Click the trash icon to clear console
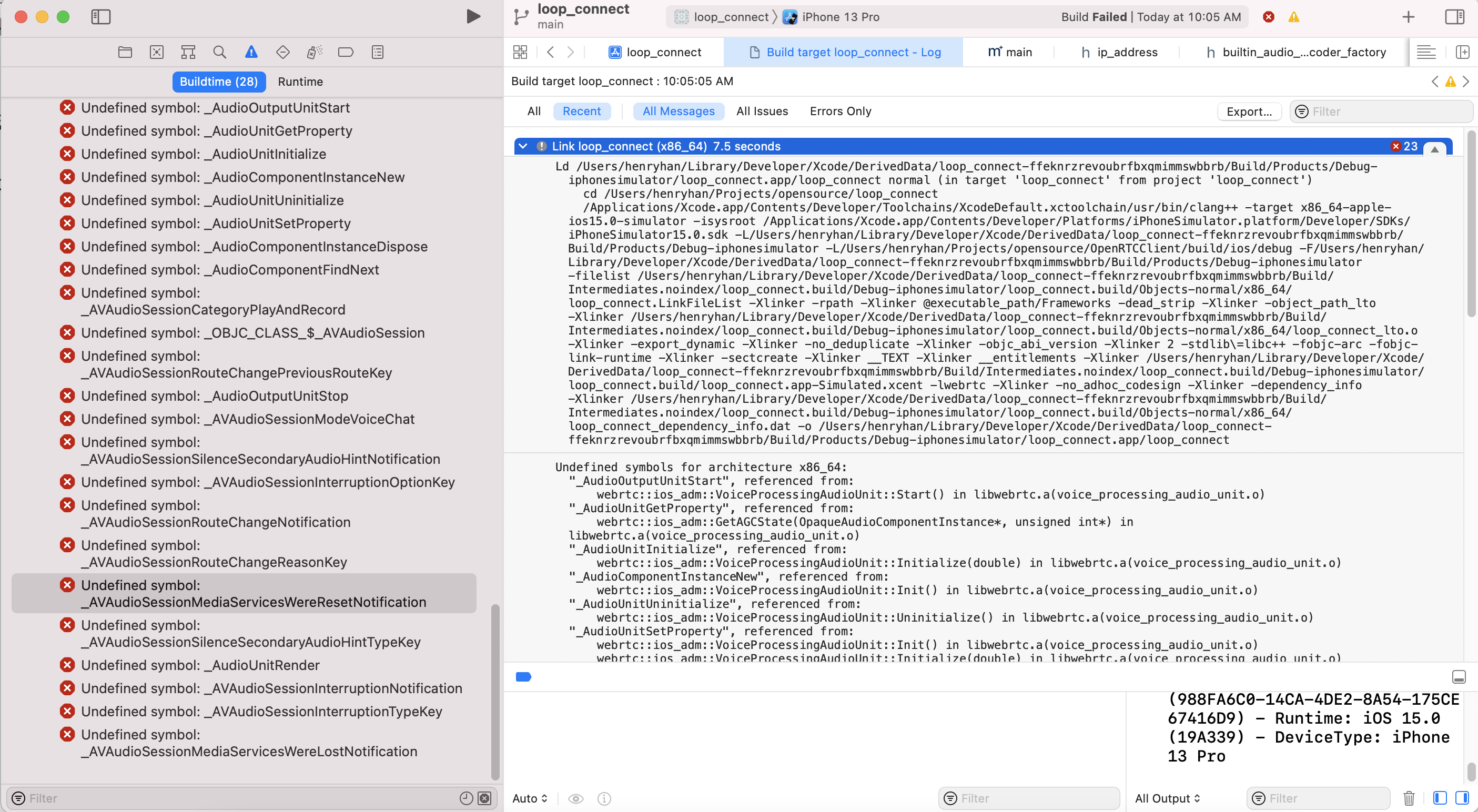The image size is (1478, 812). (x=1409, y=798)
